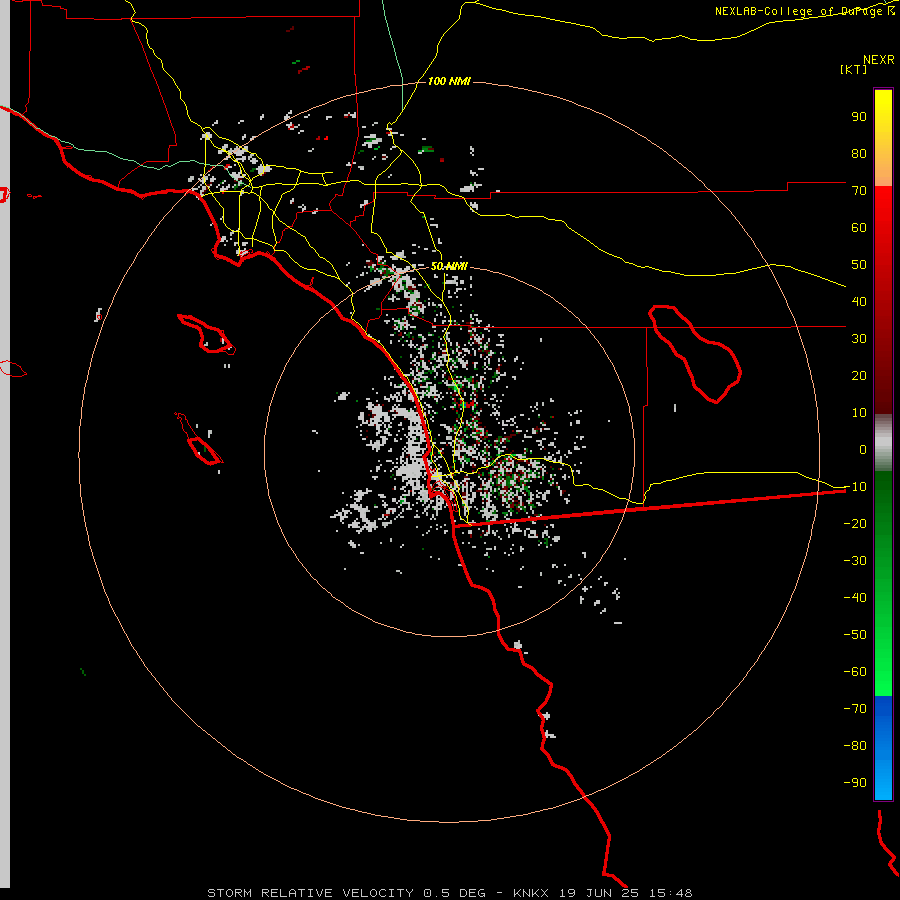Screen dimensions: 900x900
Task: Select the -80 scale value
Action: [855, 746]
